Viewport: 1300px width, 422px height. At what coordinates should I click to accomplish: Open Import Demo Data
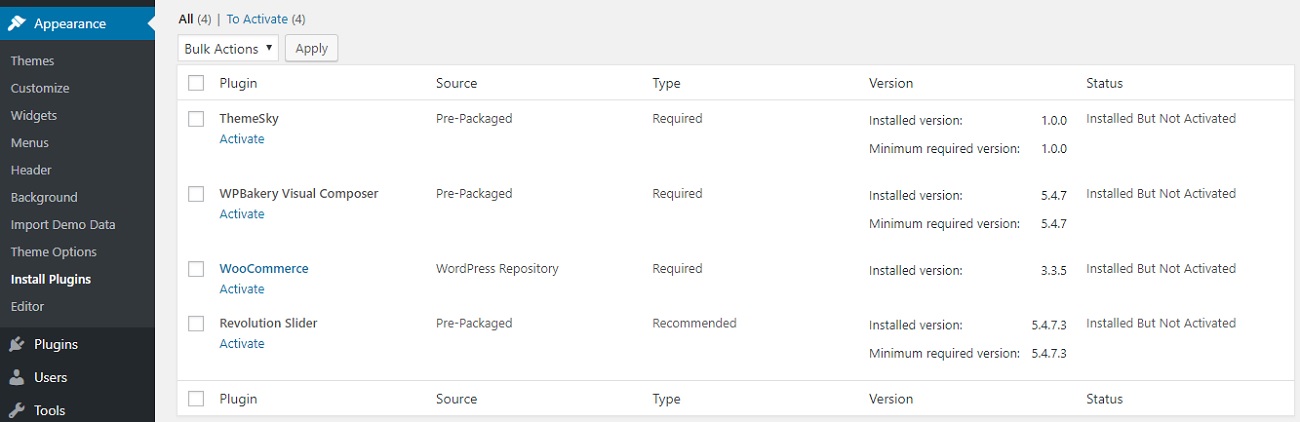pyautogui.click(x=63, y=225)
